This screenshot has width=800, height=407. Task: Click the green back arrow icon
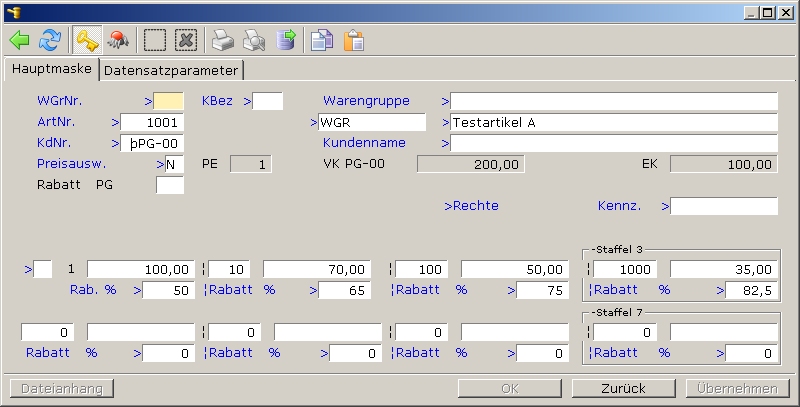tap(19, 40)
